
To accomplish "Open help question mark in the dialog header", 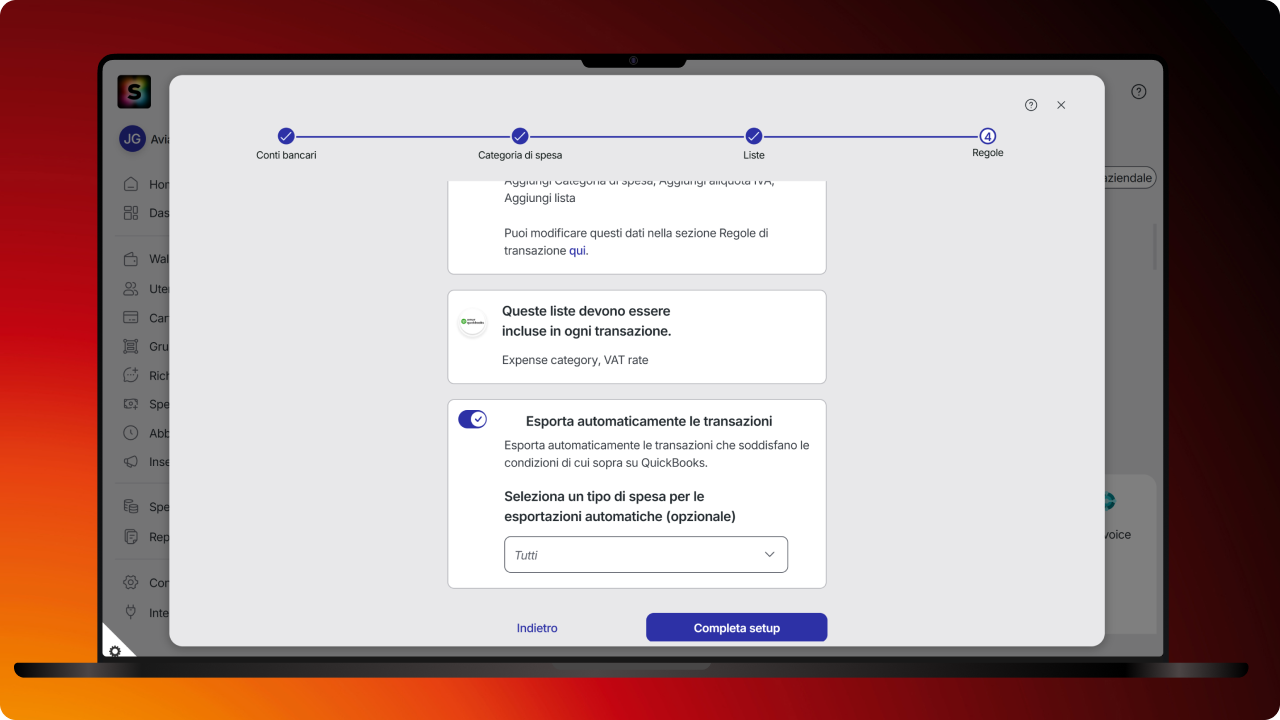I will pos(1031,105).
